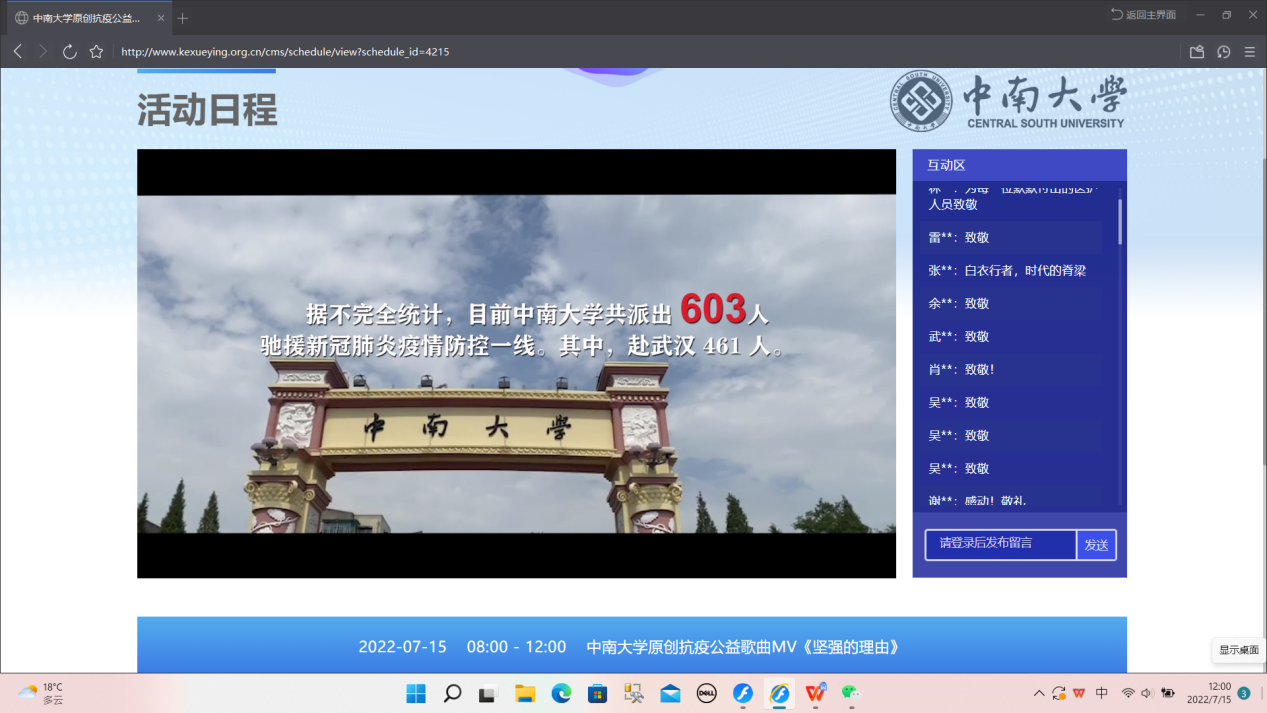Open the browser screenshot toolbar icon
This screenshot has height=713, width=1267.
(1196, 52)
